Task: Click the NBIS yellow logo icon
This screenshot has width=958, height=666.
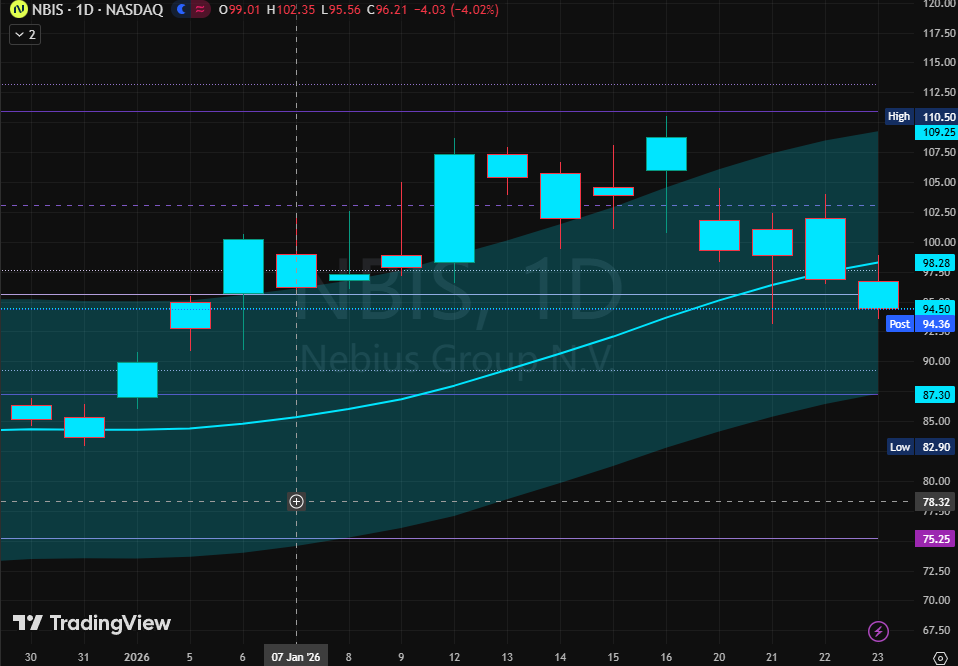Action: pyautogui.click(x=19, y=10)
